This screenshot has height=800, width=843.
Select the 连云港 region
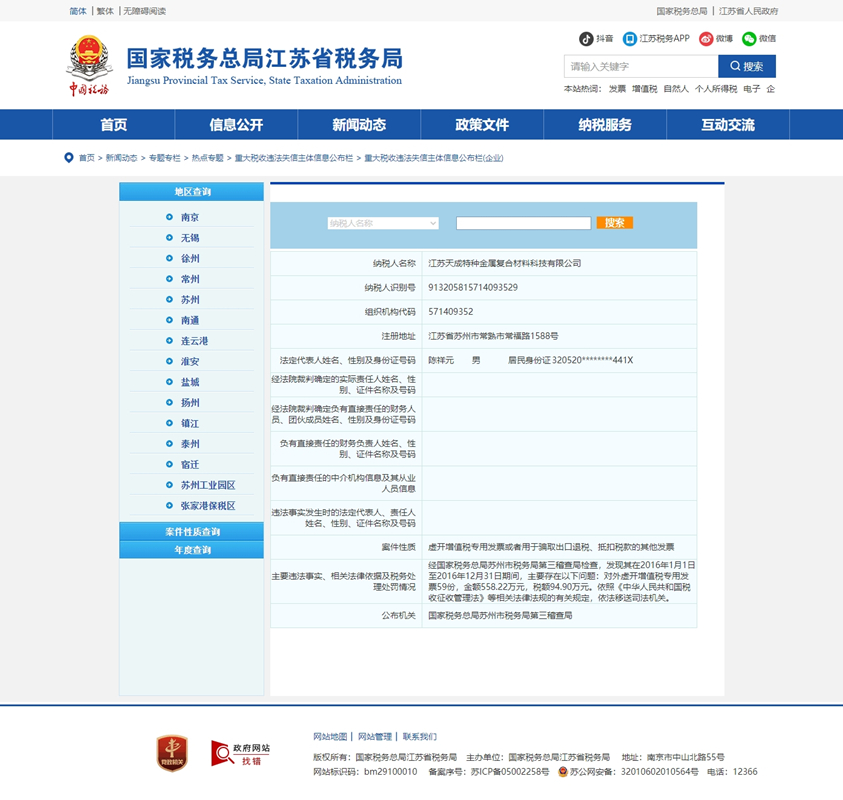point(194,341)
